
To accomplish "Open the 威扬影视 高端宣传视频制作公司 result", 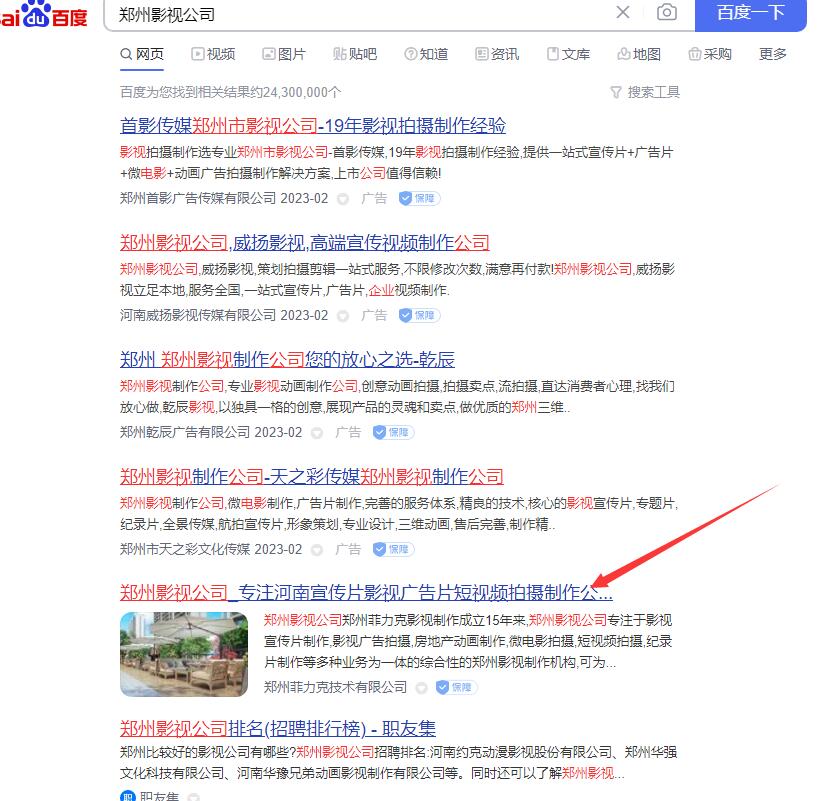I will pos(305,243).
